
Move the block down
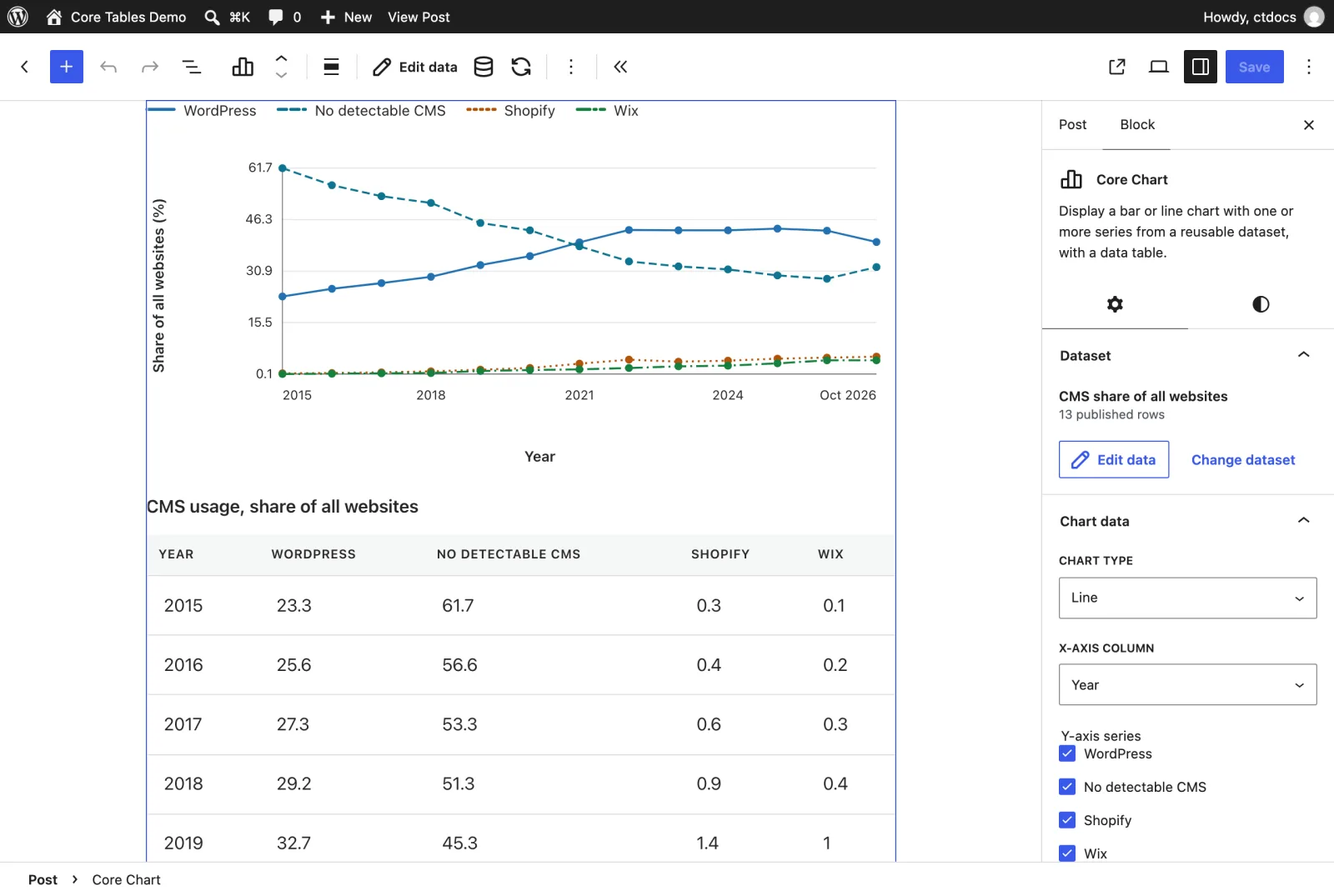[282, 75]
